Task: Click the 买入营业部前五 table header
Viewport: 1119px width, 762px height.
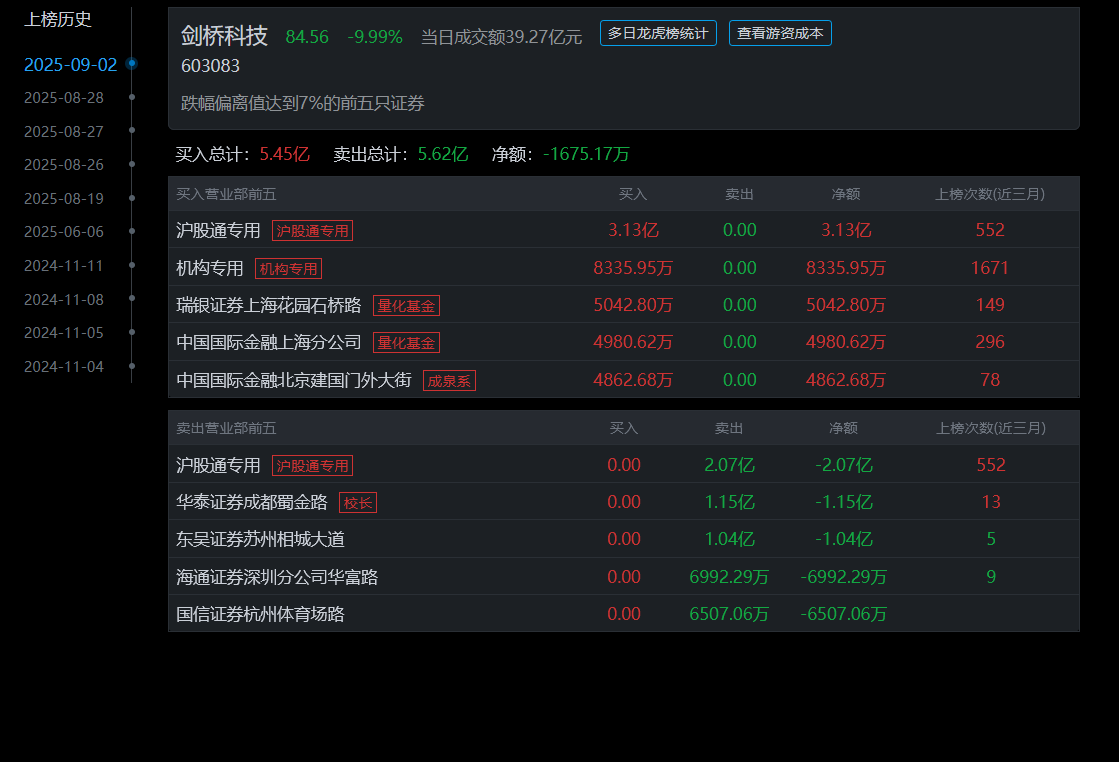Action: point(226,194)
